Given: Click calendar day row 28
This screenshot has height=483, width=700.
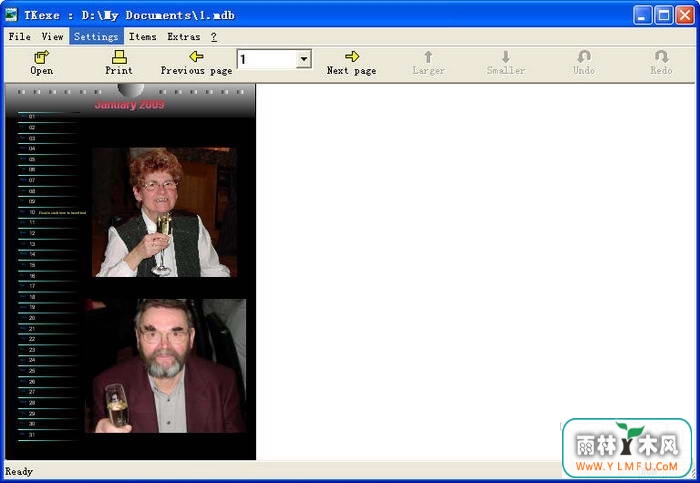Looking at the screenshot, I should point(49,403).
